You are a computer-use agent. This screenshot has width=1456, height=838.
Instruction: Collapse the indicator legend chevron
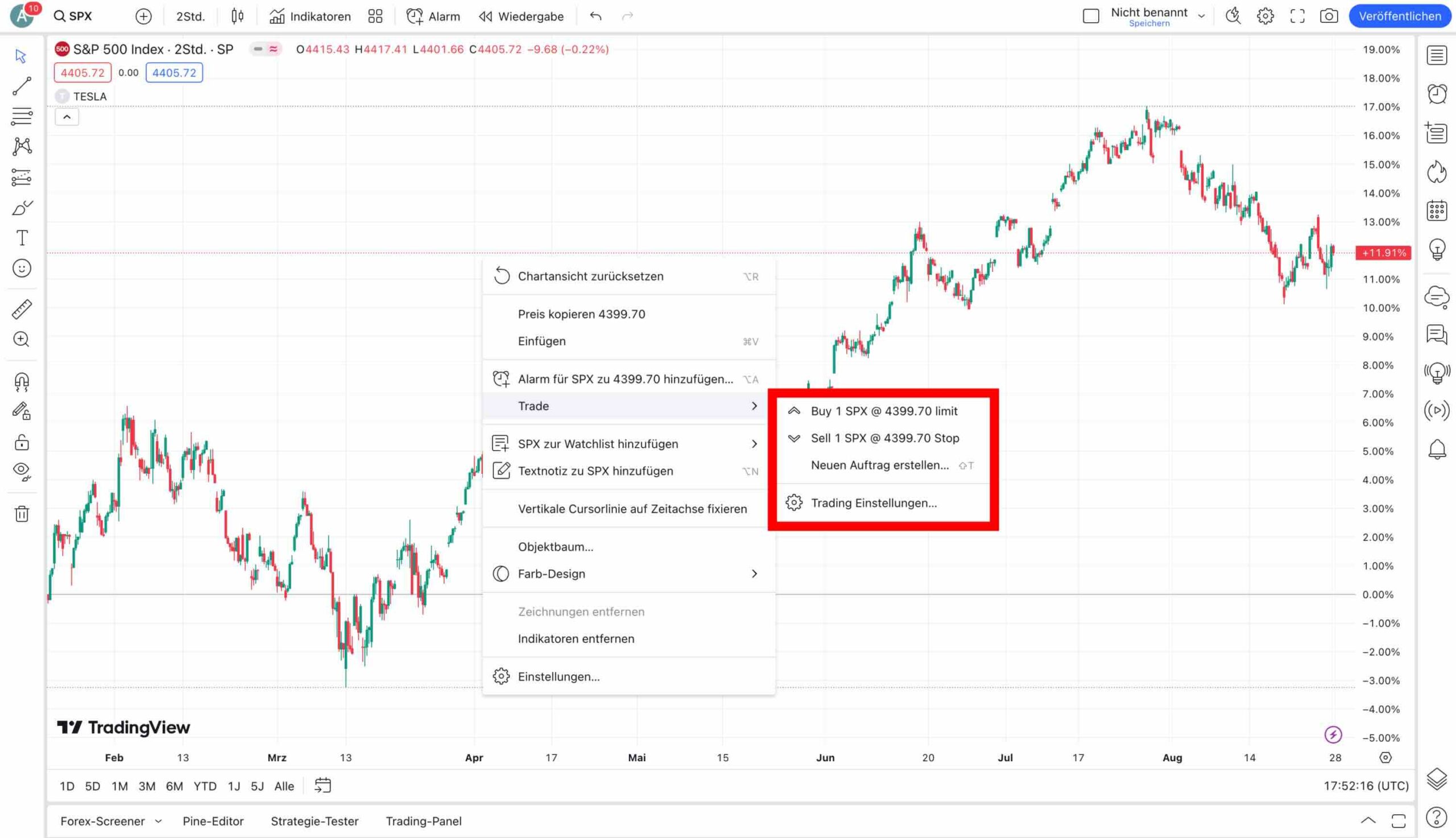(x=67, y=117)
